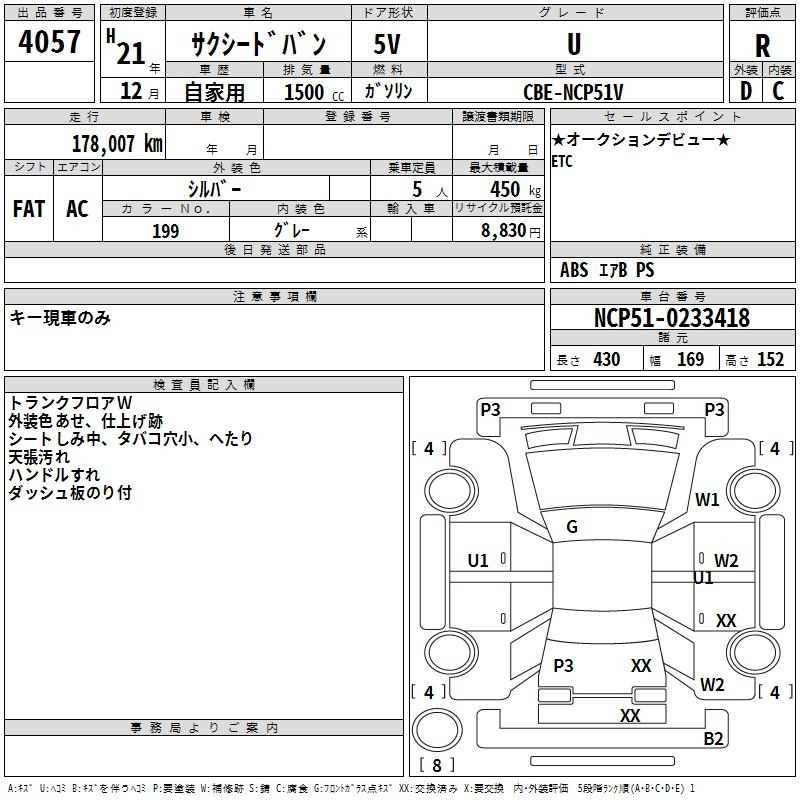Select the model code CBE-NCP51V
The width and height of the screenshot is (800, 800).
pos(573,92)
